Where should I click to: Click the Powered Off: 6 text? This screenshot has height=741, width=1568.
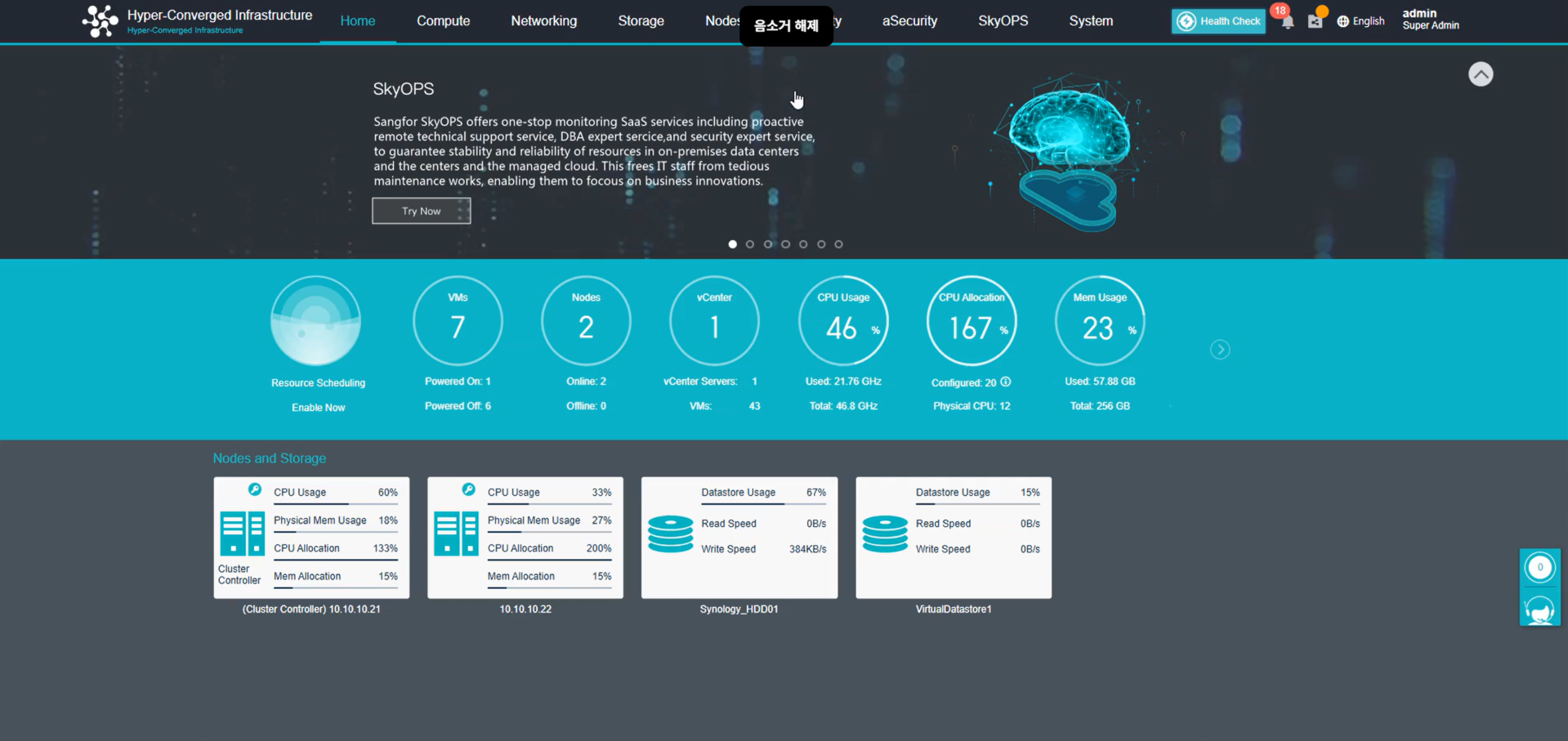[458, 406]
